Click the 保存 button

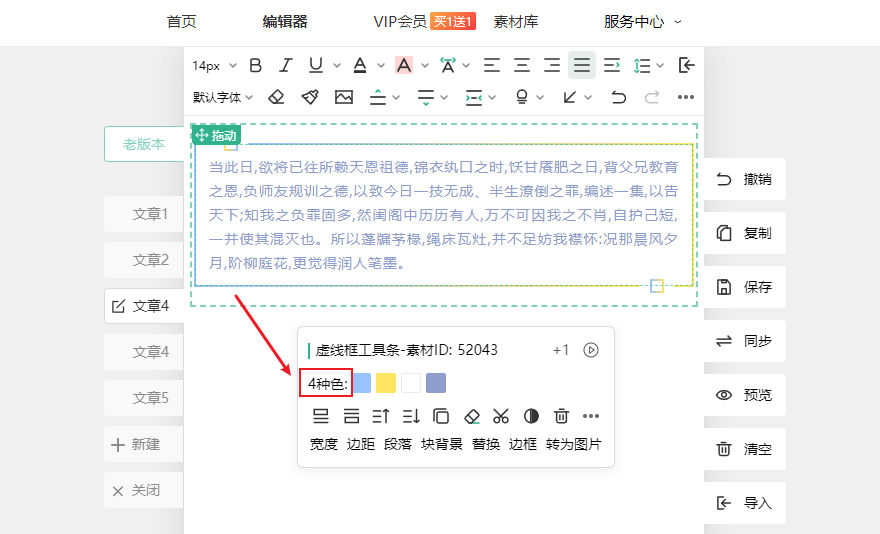745,287
